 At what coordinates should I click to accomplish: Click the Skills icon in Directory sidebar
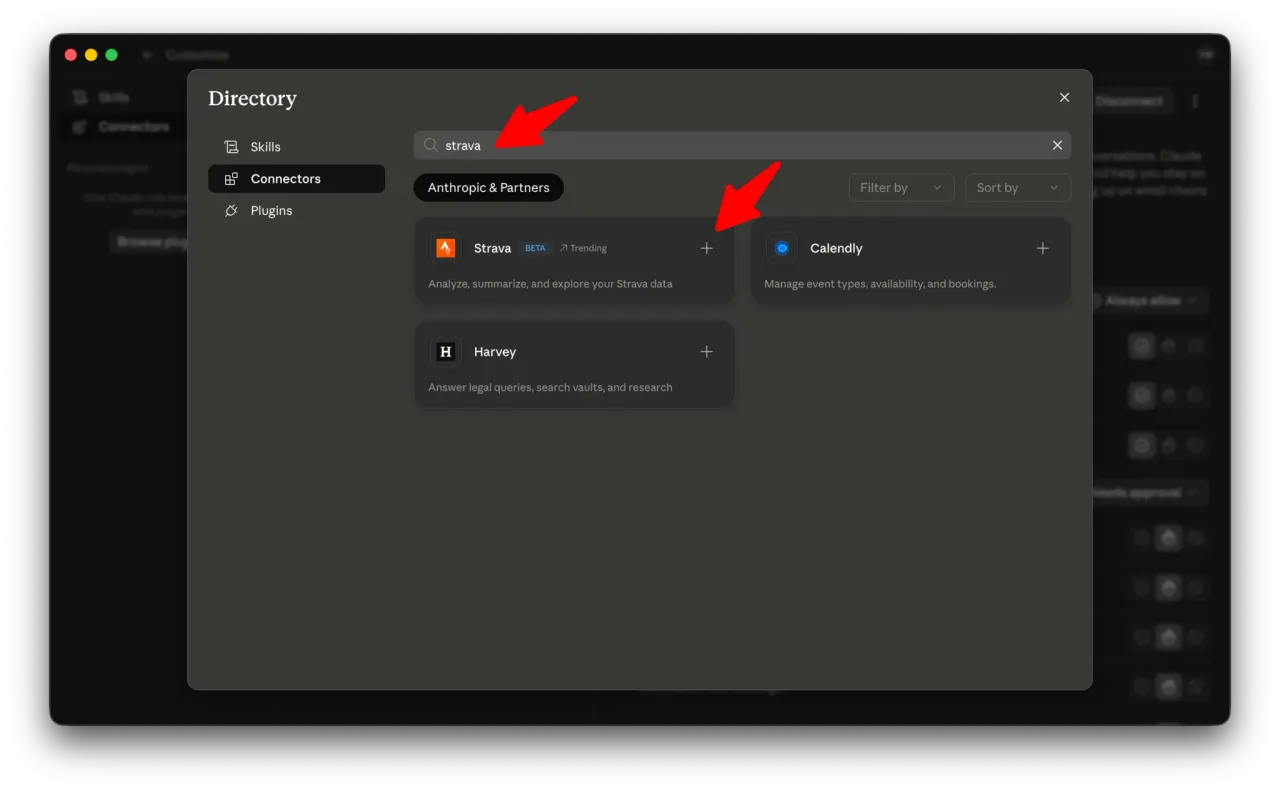231,147
